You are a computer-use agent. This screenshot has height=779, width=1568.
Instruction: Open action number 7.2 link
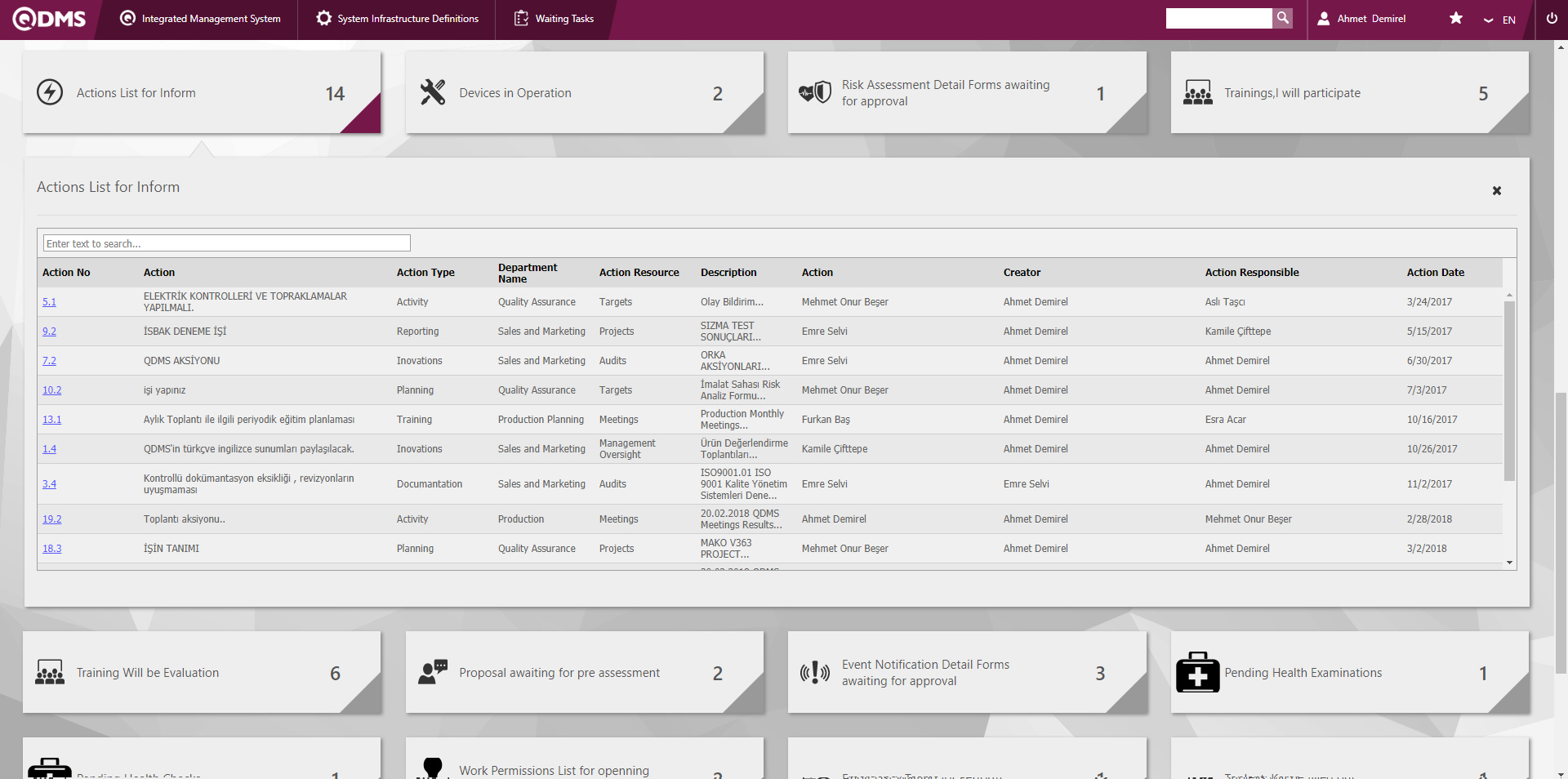(49, 361)
